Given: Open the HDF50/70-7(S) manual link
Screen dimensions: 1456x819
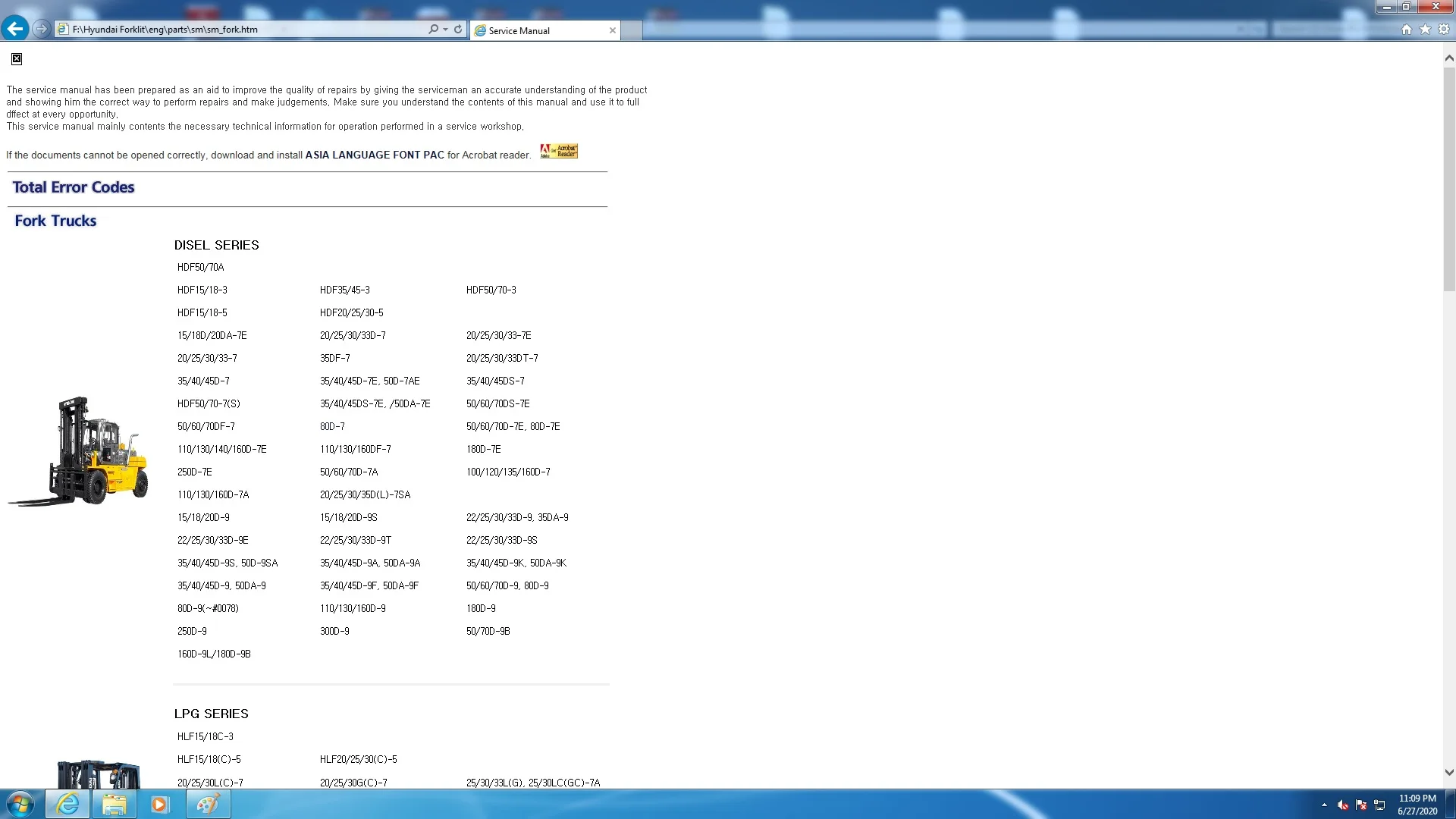Looking at the screenshot, I should [x=209, y=403].
